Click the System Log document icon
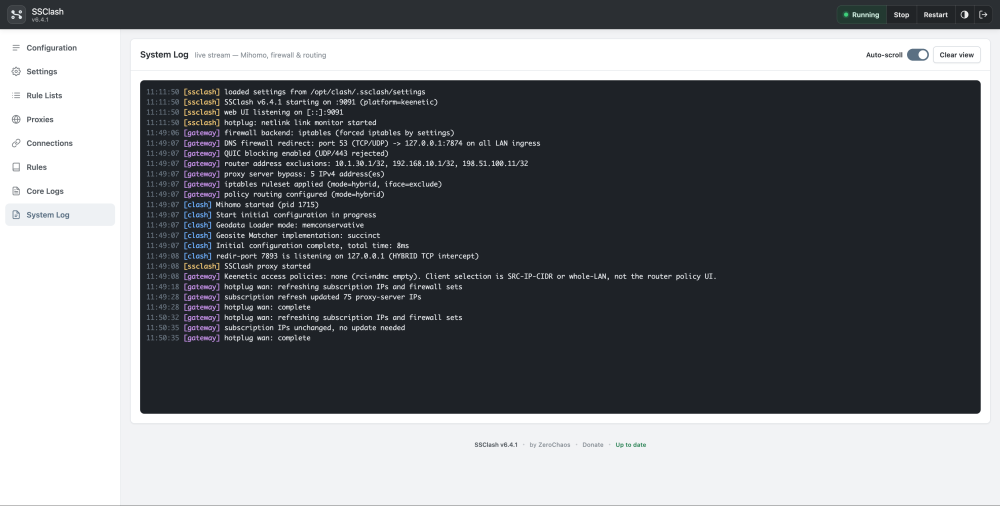 (x=16, y=215)
